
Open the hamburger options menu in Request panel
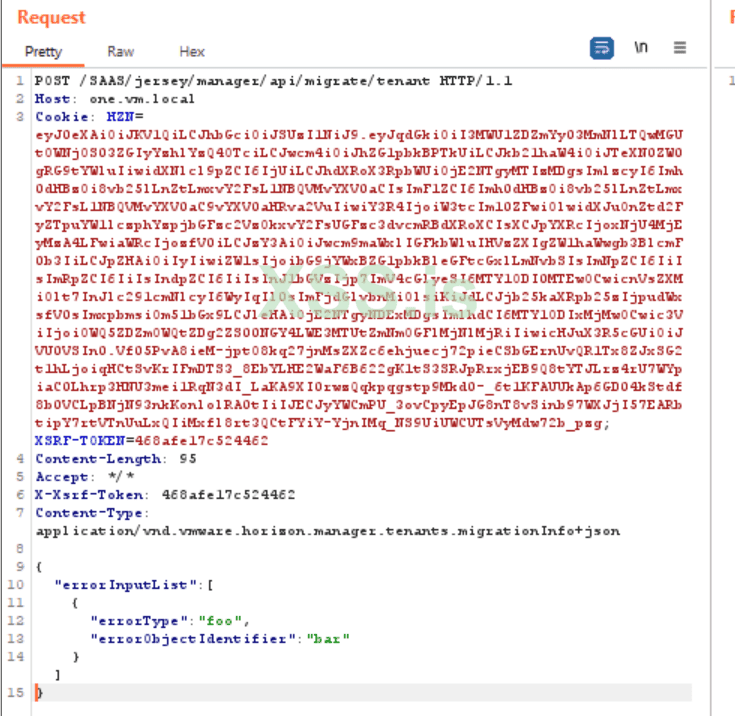680,48
